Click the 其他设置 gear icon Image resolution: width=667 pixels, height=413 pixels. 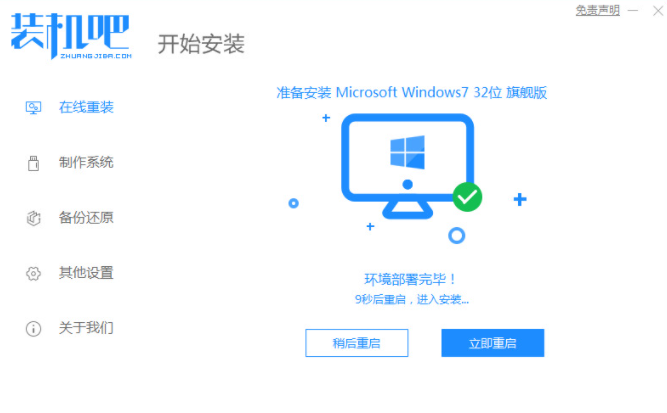click(33, 273)
